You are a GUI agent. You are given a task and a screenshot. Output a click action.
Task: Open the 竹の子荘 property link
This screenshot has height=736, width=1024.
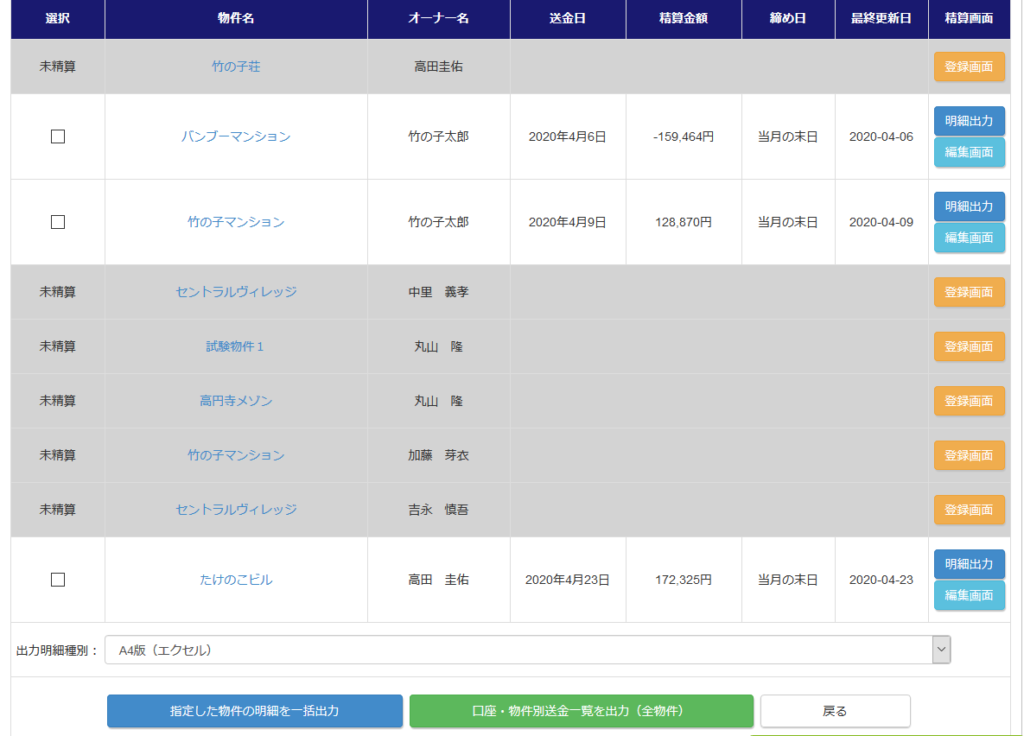pyautogui.click(x=236, y=67)
